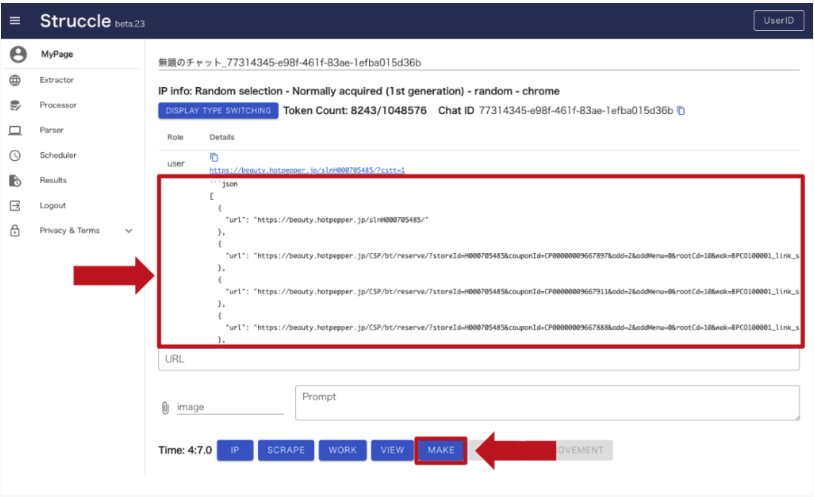
Task: Click the VIEW button
Action: (x=392, y=450)
